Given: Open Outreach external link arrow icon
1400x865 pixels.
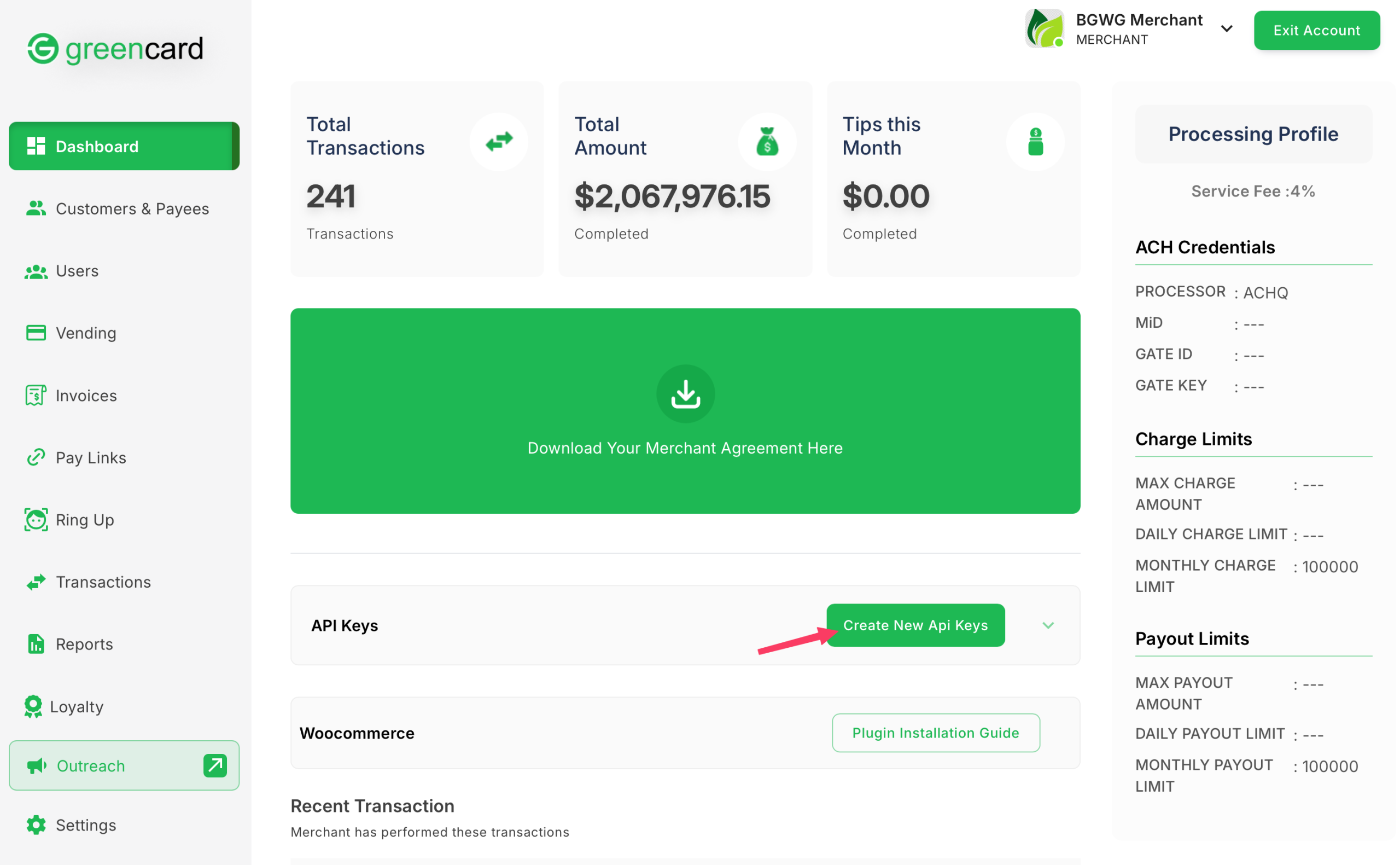Looking at the screenshot, I should [x=215, y=765].
